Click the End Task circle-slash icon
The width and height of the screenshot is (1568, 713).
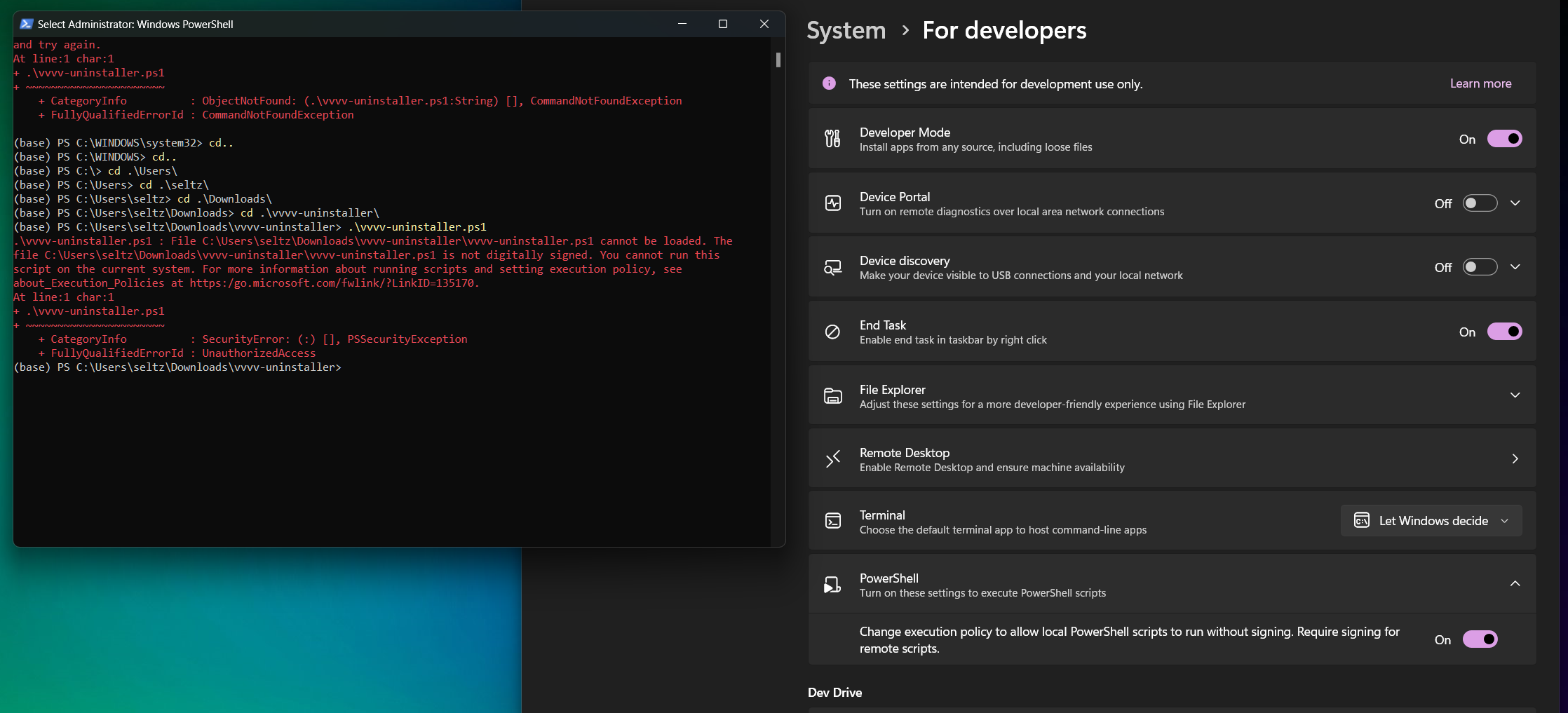[832, 332]
